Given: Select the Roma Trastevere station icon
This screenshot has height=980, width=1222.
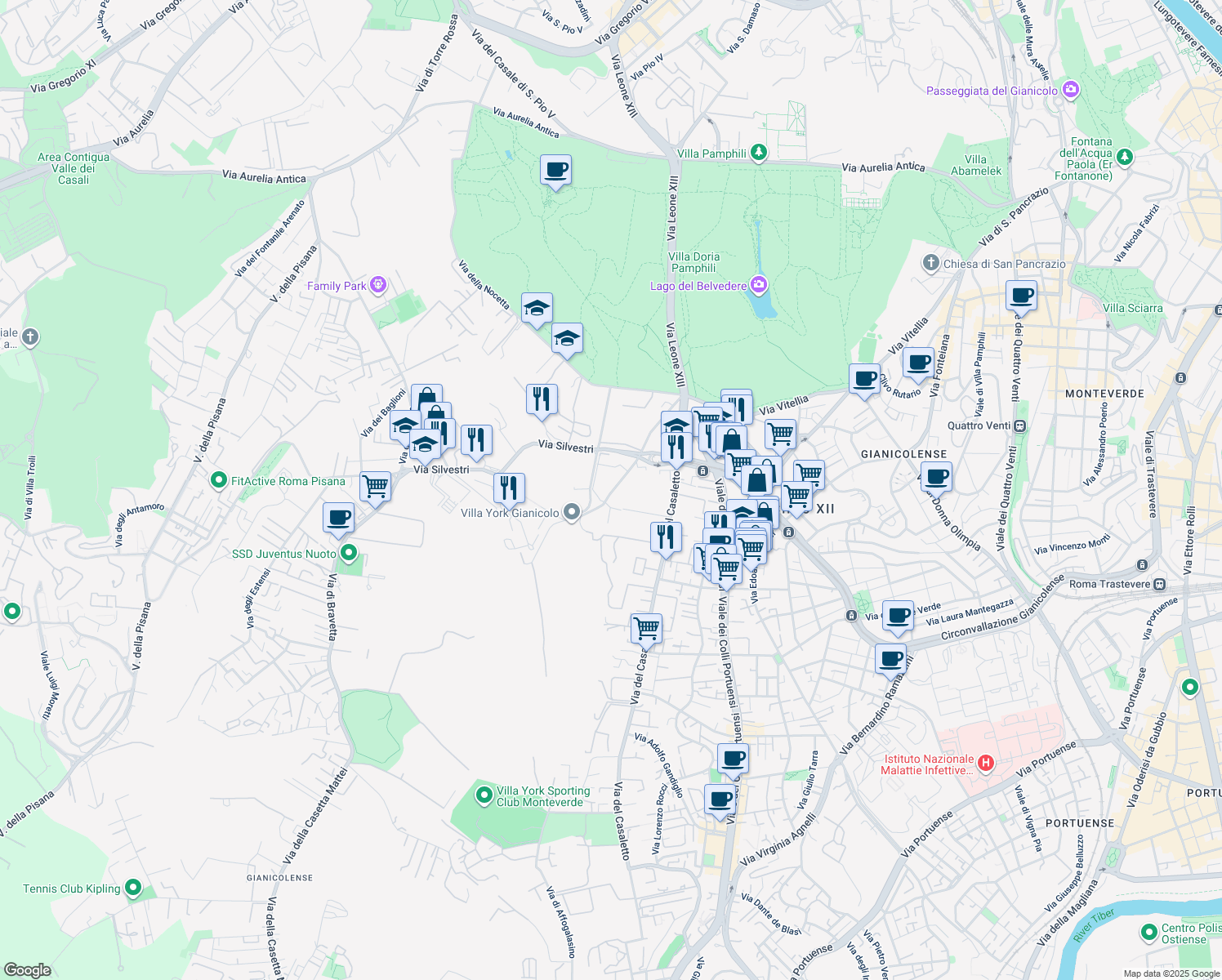Looking at the screenshot, I should click(x=1160, y=584).
